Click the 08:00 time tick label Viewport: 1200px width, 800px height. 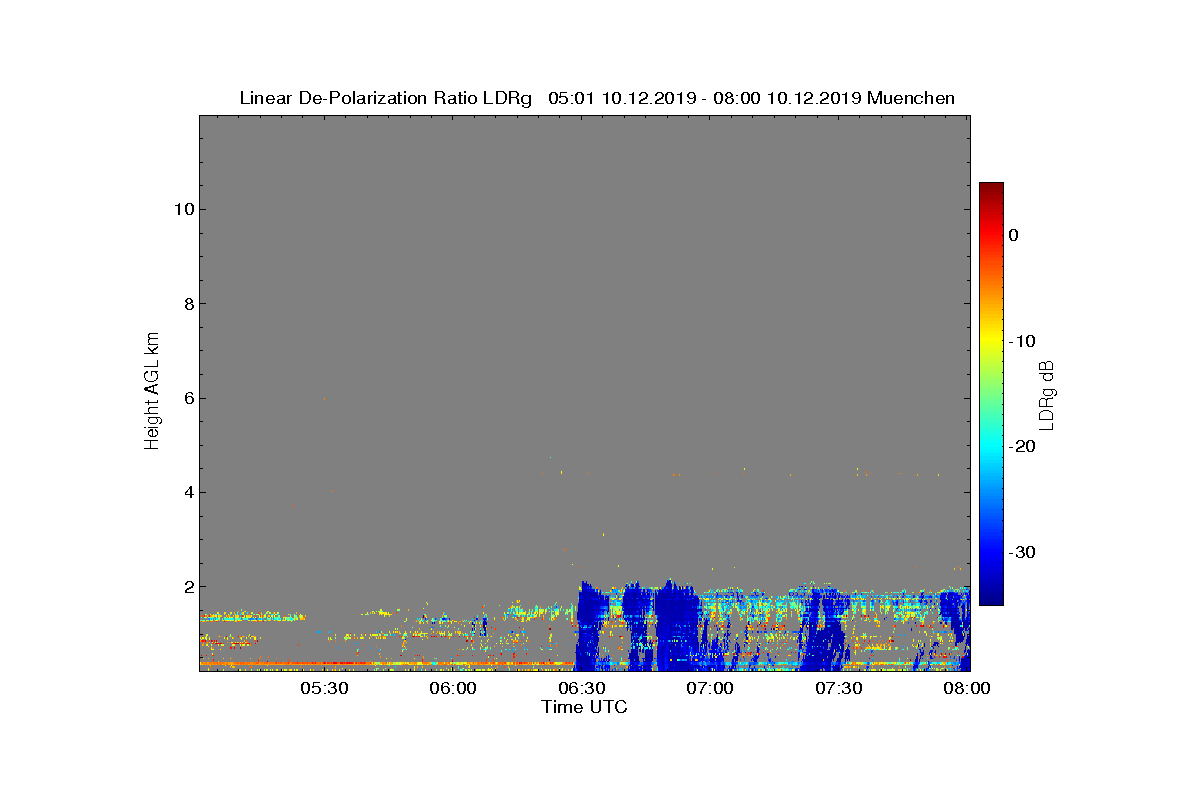coord(968,688)
